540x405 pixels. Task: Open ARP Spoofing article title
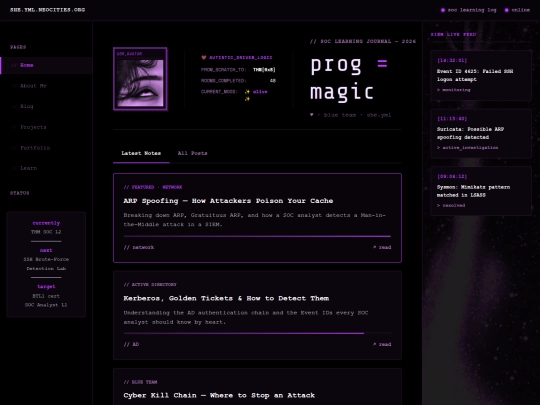(x=228, y=201)
